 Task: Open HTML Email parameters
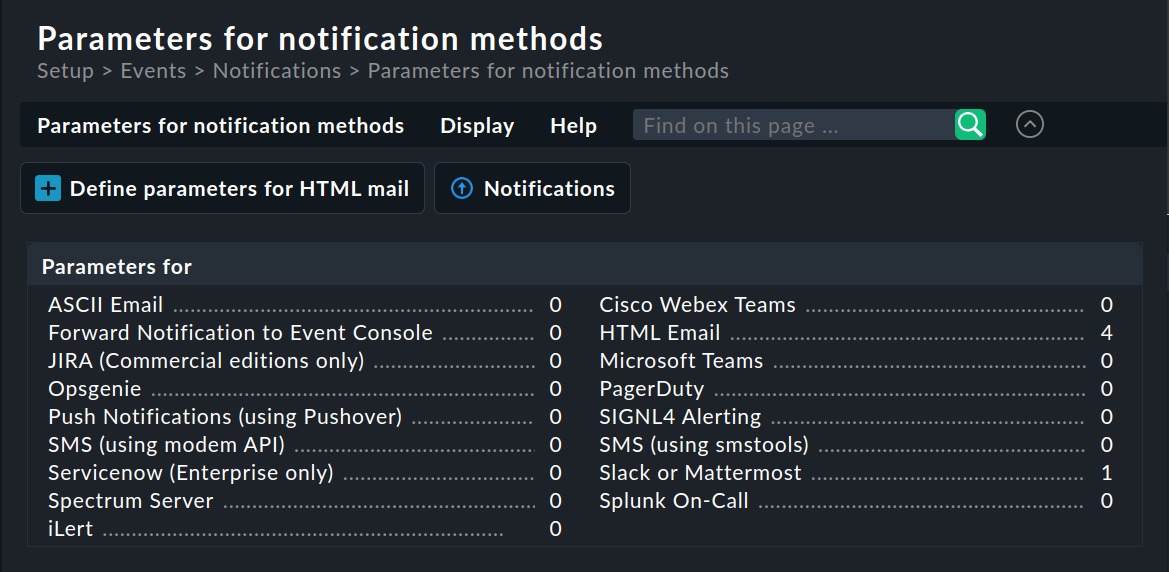660,333
